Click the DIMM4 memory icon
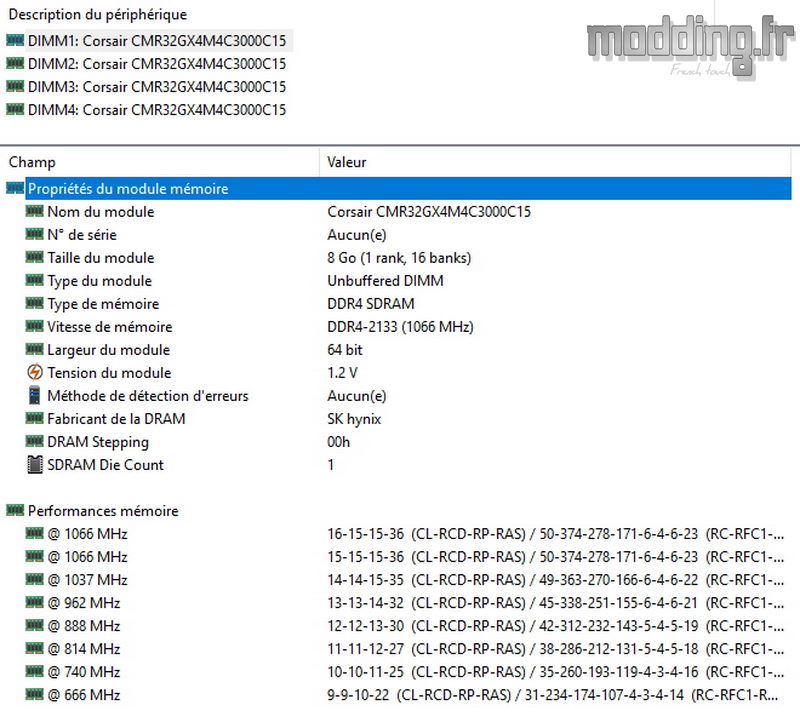The image size is (800, 728). coord(15,109)
